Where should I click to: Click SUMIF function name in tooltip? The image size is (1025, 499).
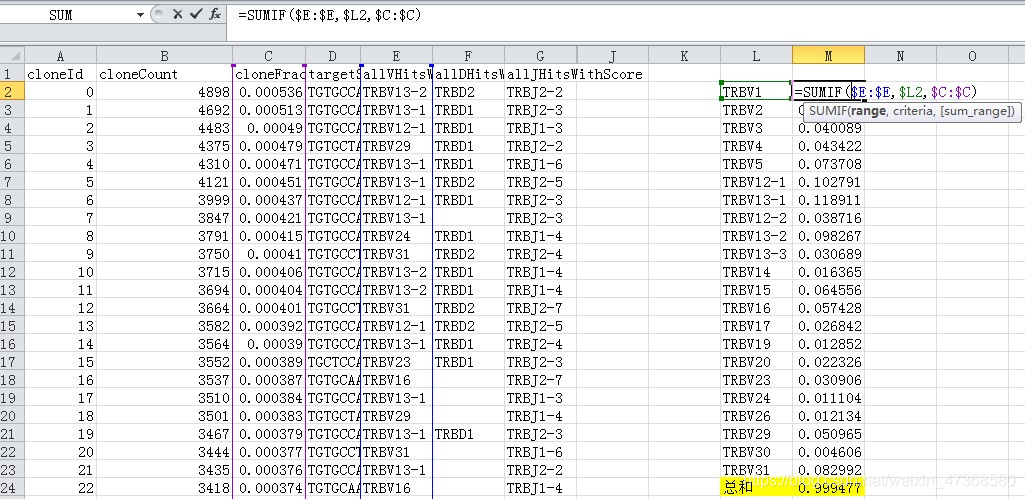(x=826, y=111)
